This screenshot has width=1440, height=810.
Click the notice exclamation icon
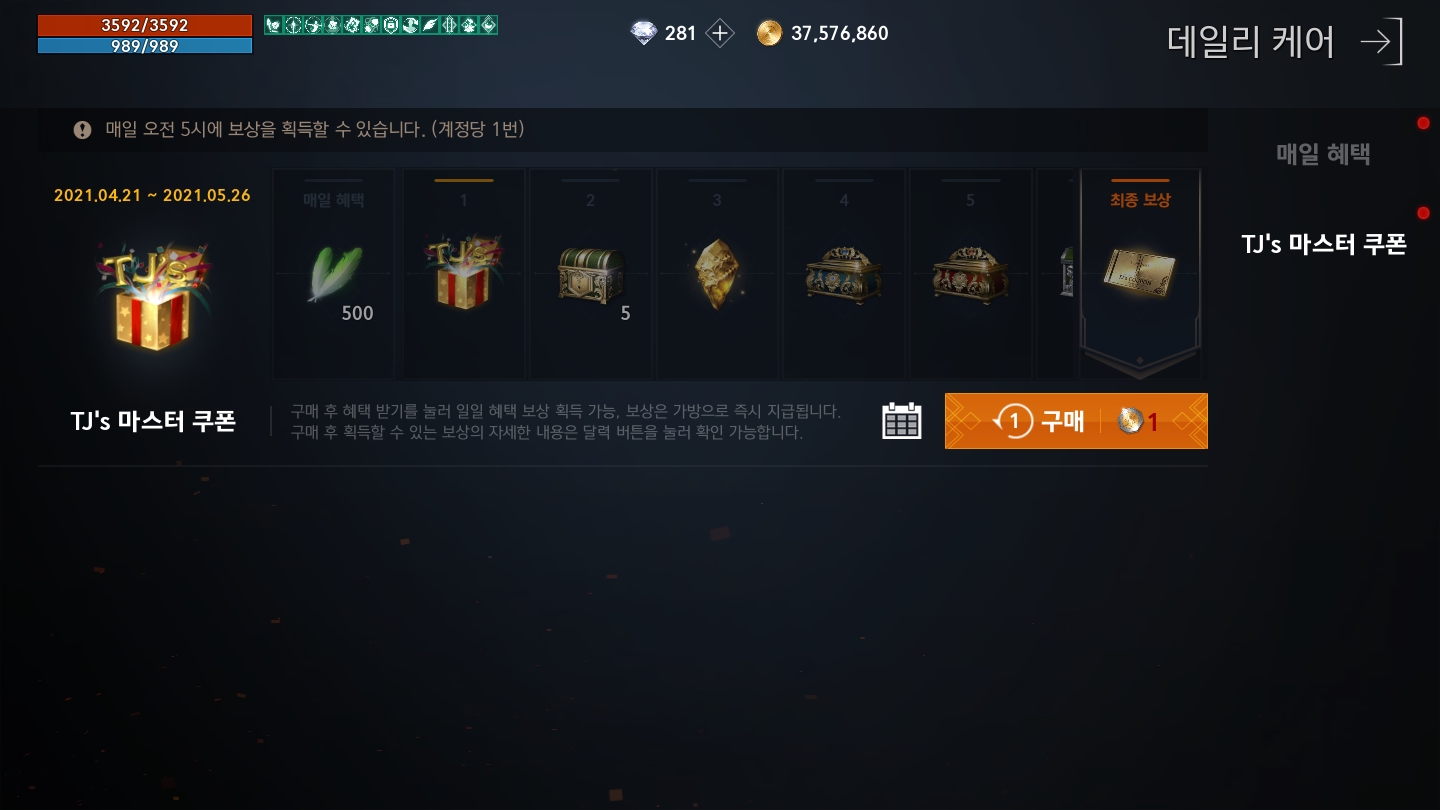(x=82, y=130)
